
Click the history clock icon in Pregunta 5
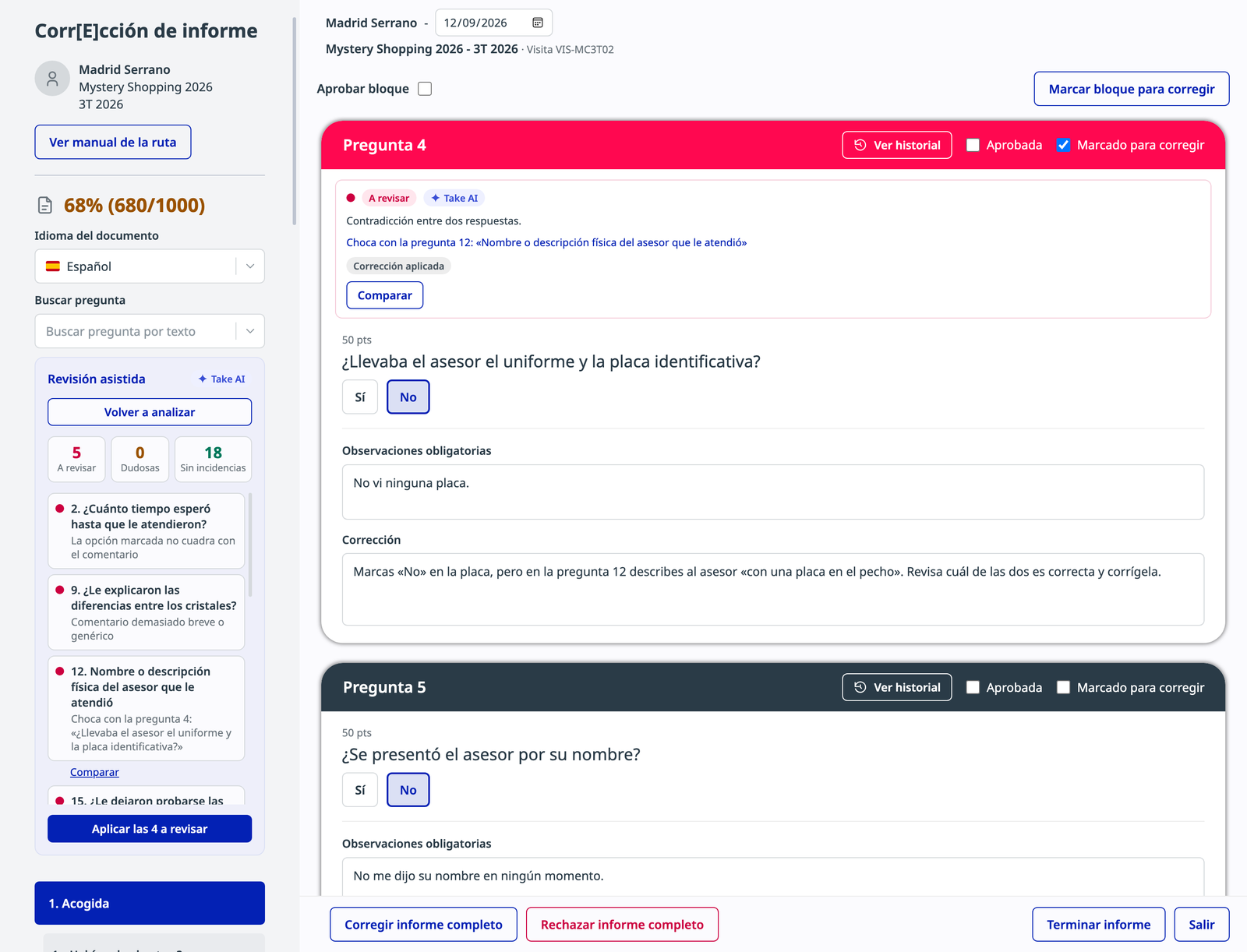click(860, 687)
